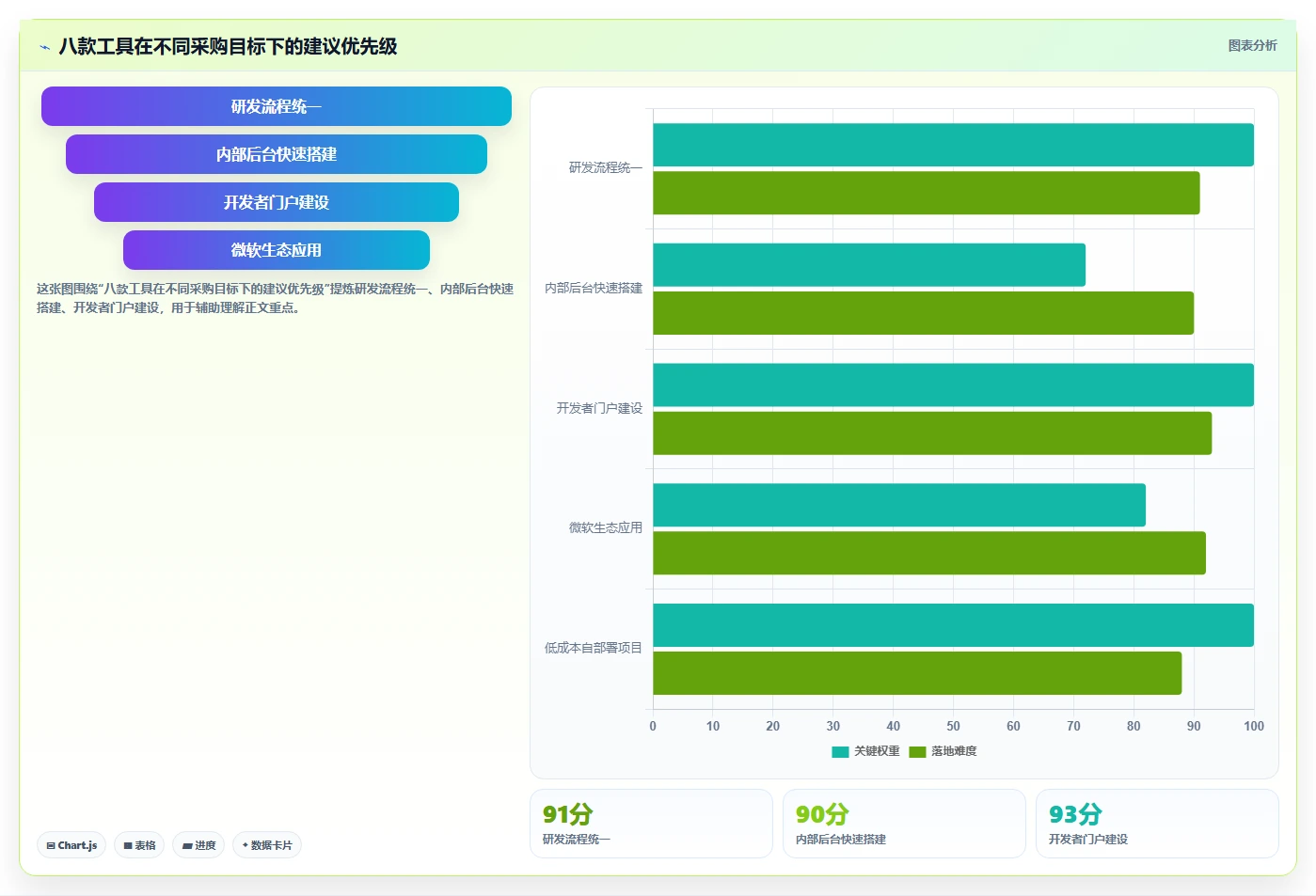The image size is (1316, 896).
Task: Toggle the 落地难度 legend entry
Action: [943, 751]
